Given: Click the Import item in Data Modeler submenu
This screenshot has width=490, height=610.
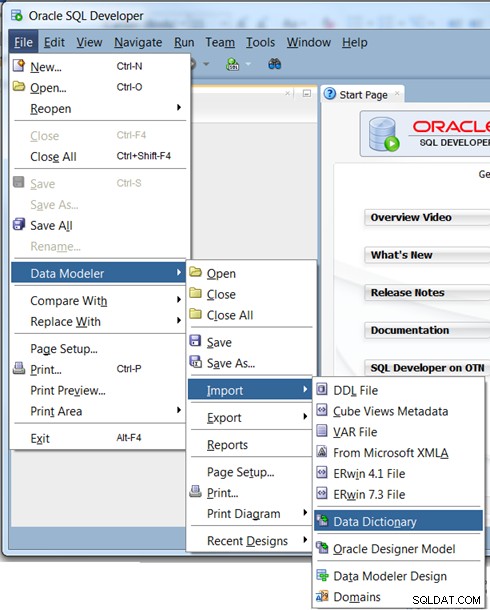Looking at the screenshot, I should click(x=250, y=390).
